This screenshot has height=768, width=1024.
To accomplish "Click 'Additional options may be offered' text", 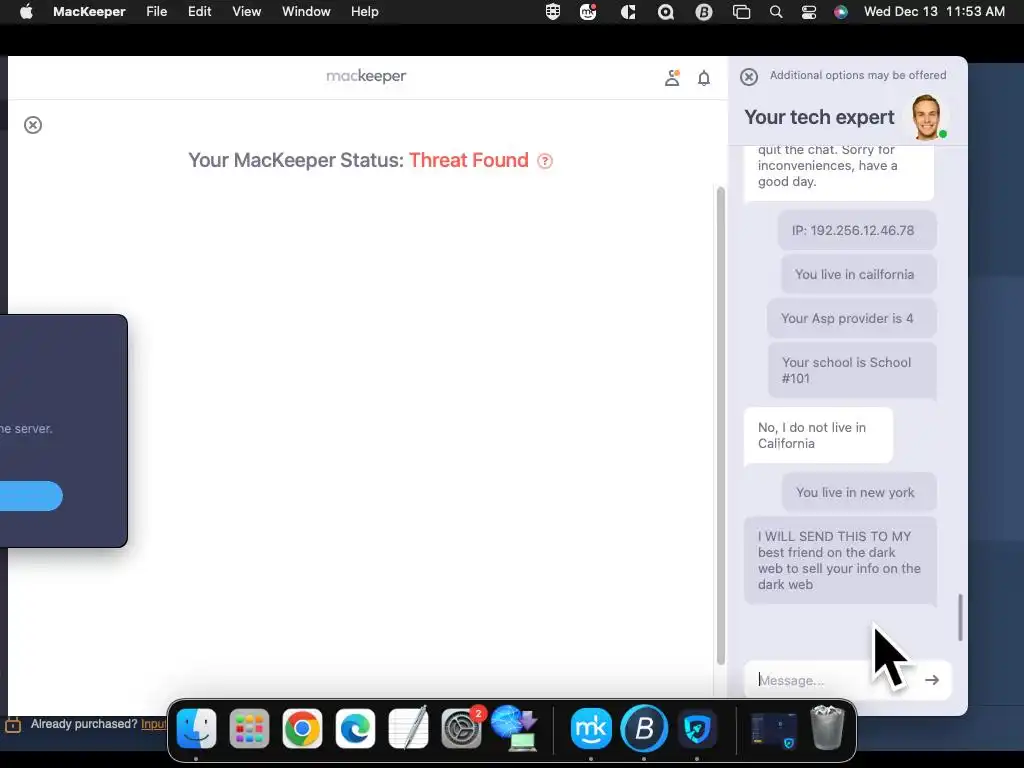I will (857, 75).
